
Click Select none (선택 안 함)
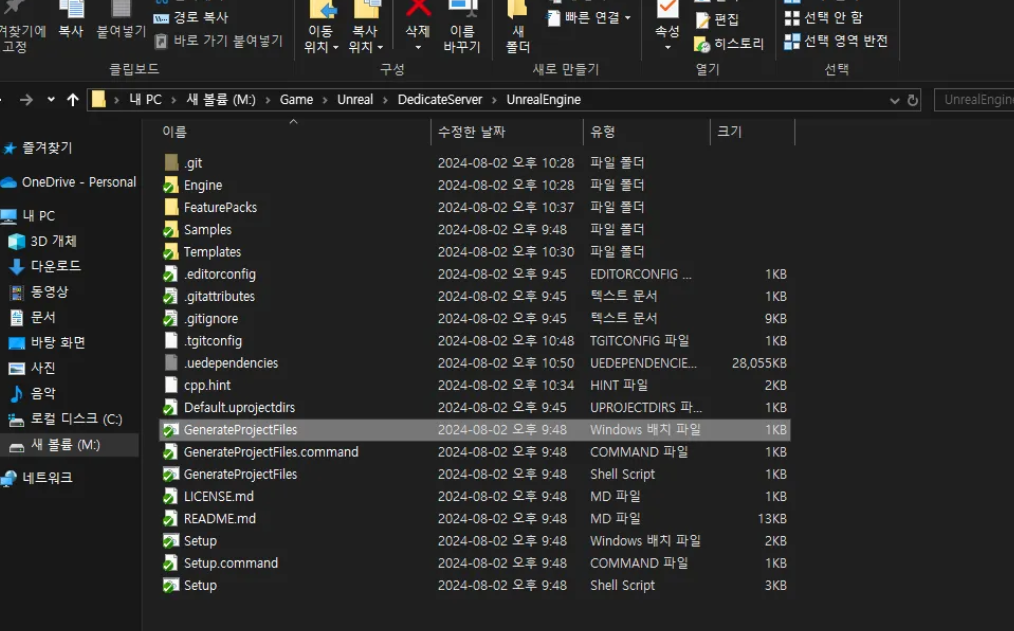823,18
